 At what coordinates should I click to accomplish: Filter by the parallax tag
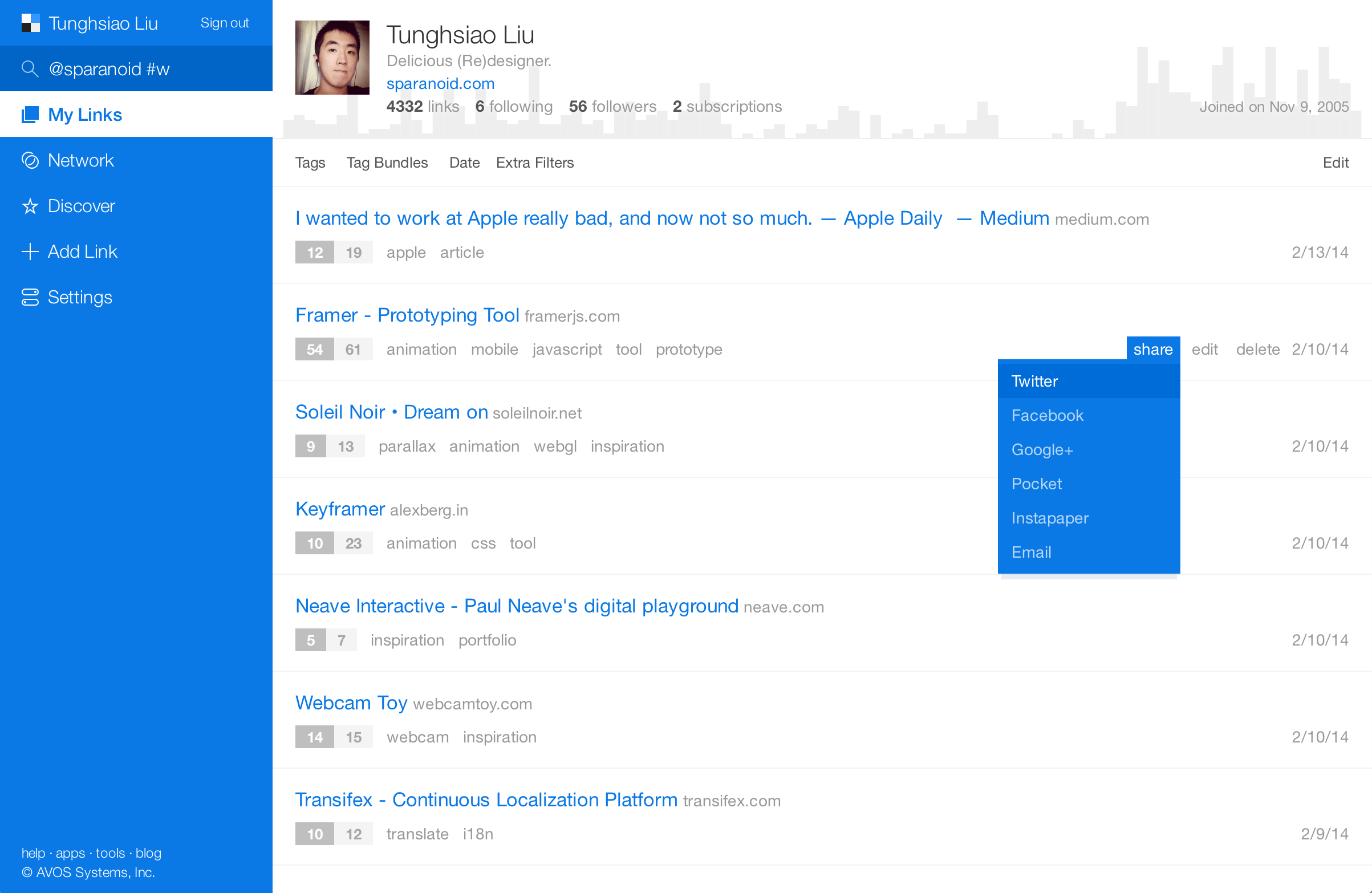pyautogui.click(x=407, y=446)
